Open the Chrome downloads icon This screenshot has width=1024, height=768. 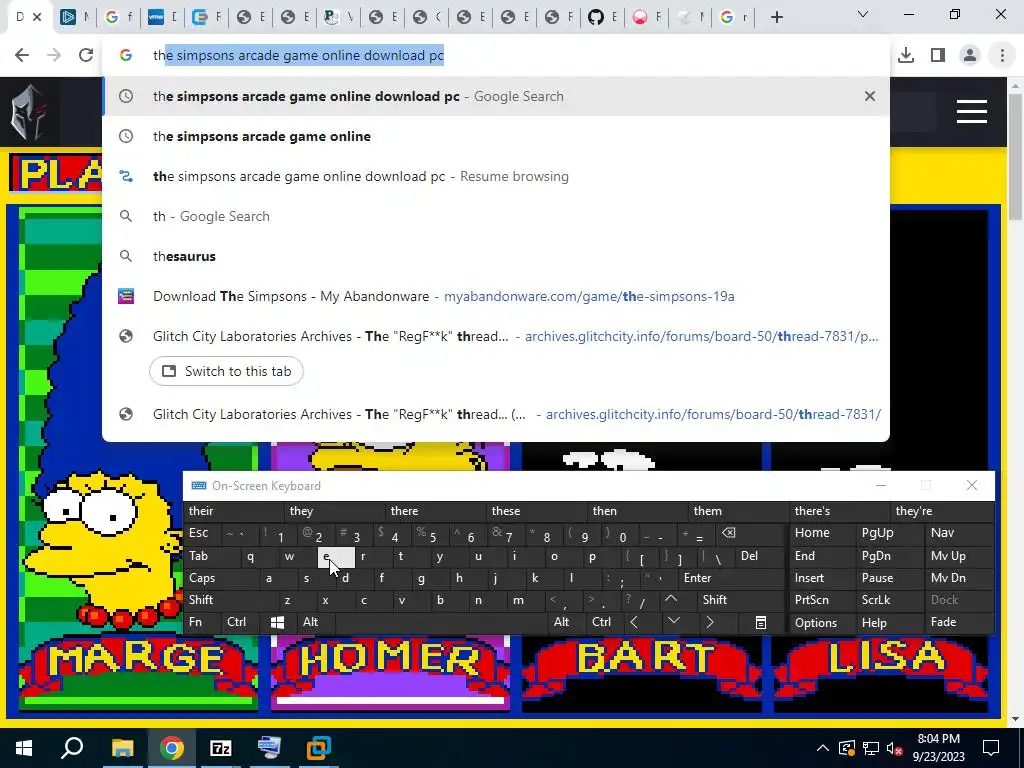(906, 56)
